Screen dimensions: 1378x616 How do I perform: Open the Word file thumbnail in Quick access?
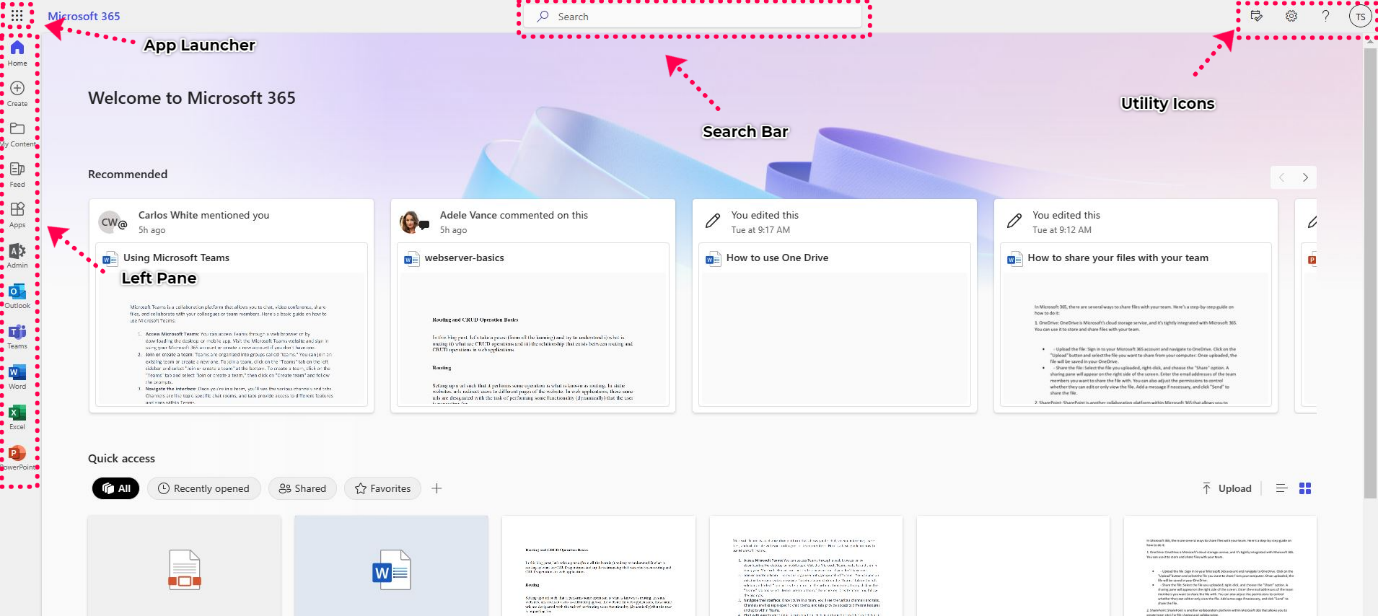(x=391, y=566)
